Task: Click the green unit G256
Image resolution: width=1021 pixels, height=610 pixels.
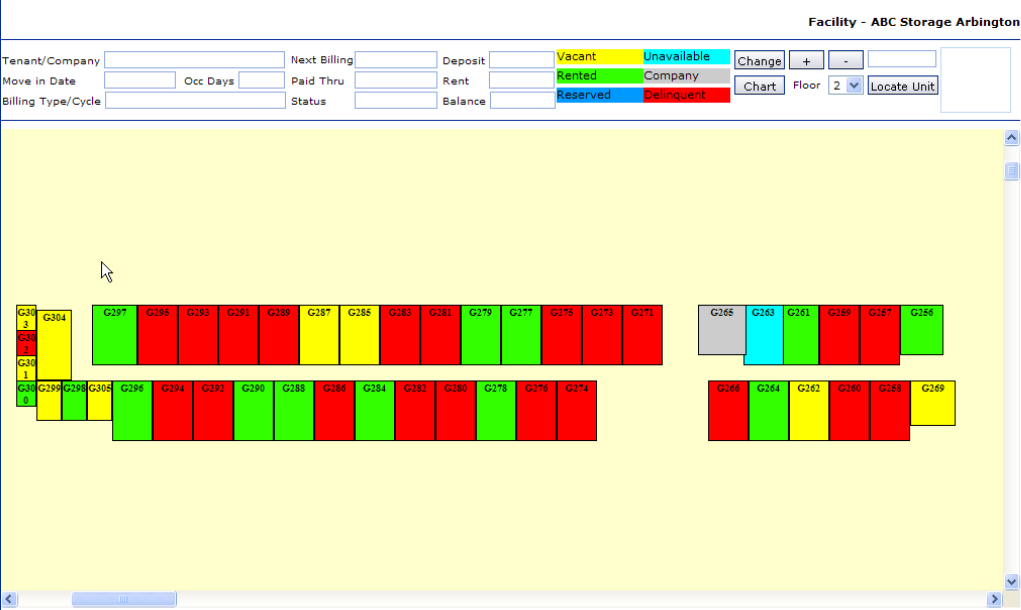Action: point(921,330)
